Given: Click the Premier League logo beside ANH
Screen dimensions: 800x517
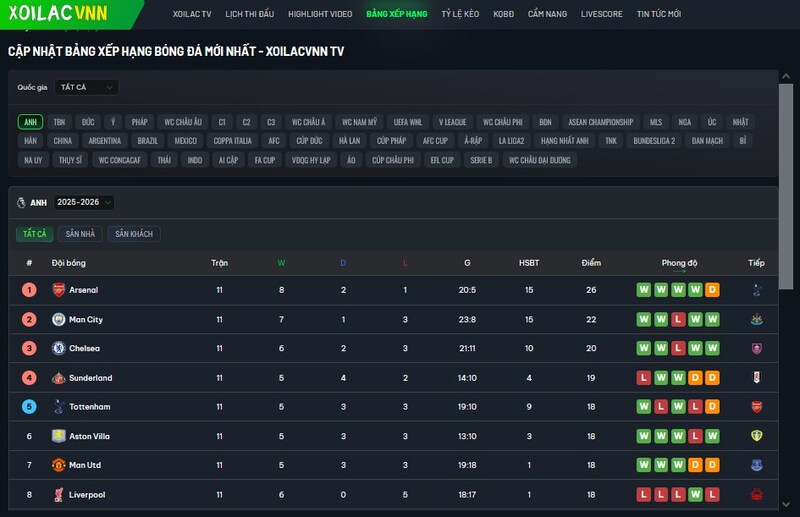Looking at the screenshot, I should [22, 203].
